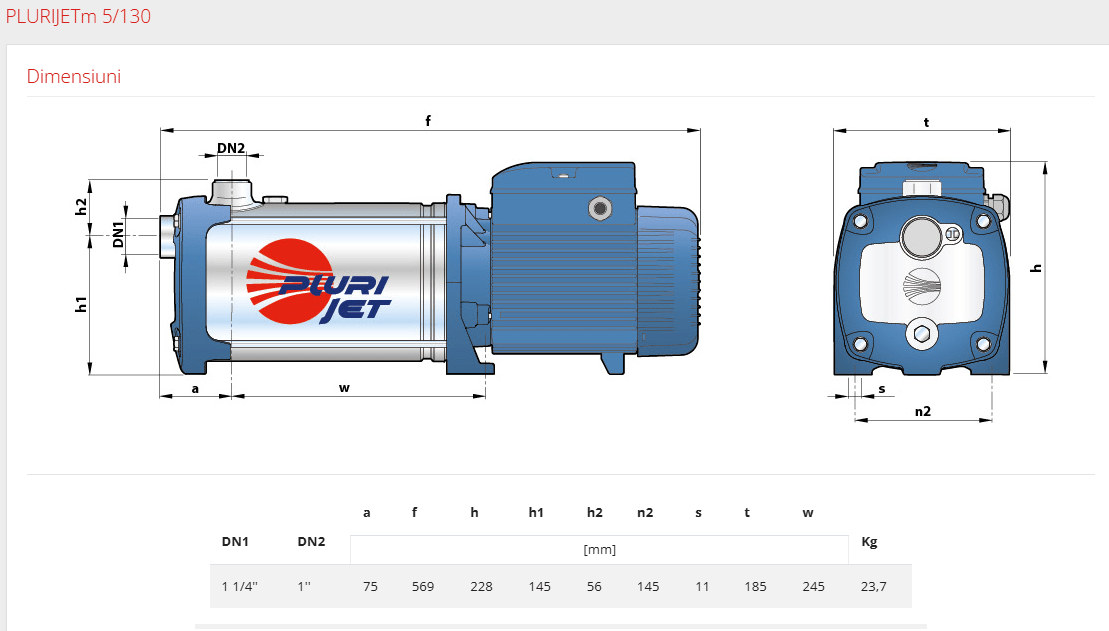Click the 569 value in the table

coord(423,586)
